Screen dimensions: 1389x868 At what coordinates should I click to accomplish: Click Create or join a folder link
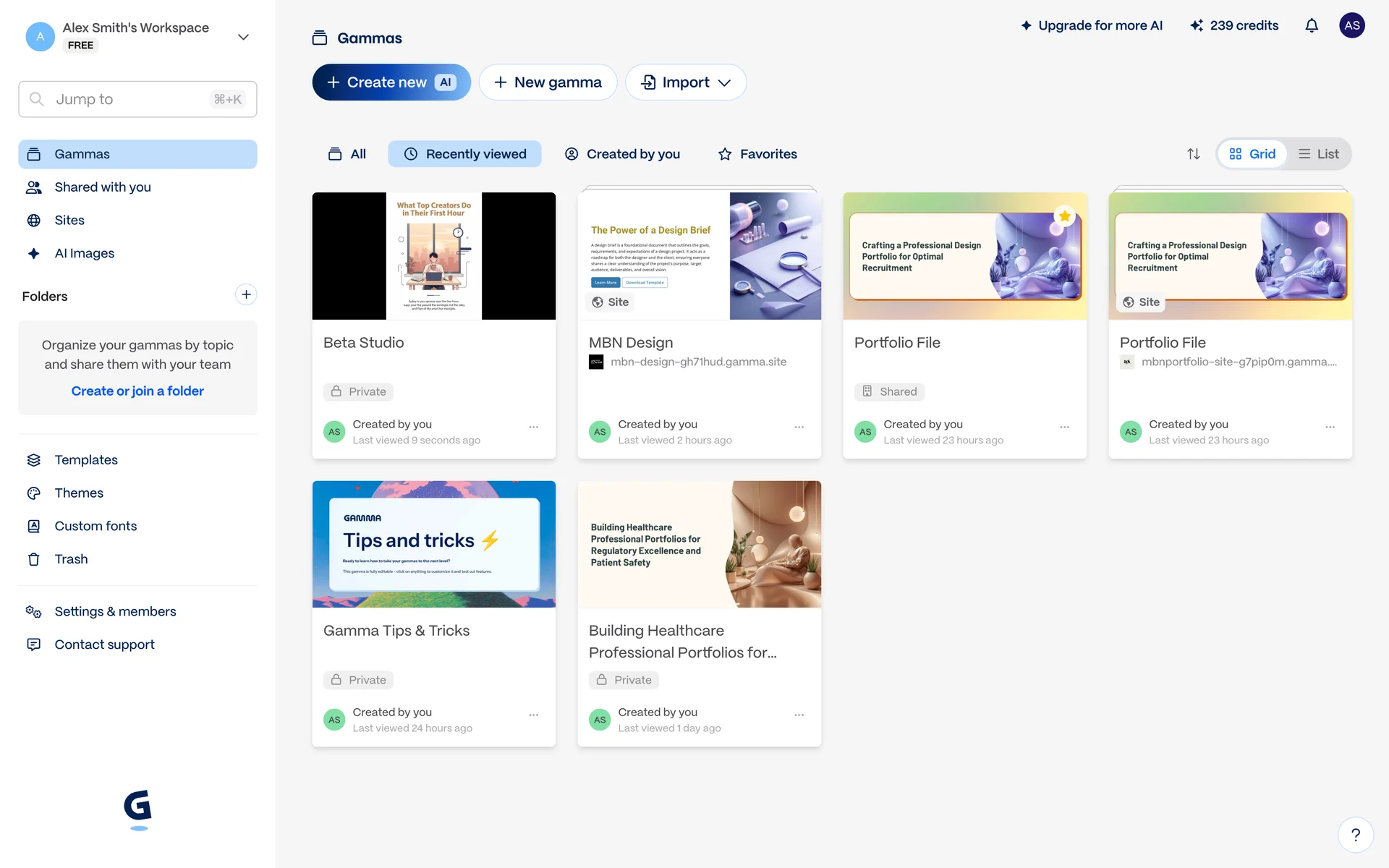[x=137, y=391]
